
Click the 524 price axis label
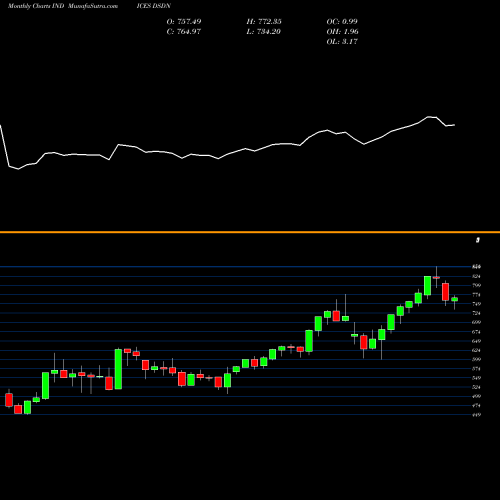click(476, 387)
